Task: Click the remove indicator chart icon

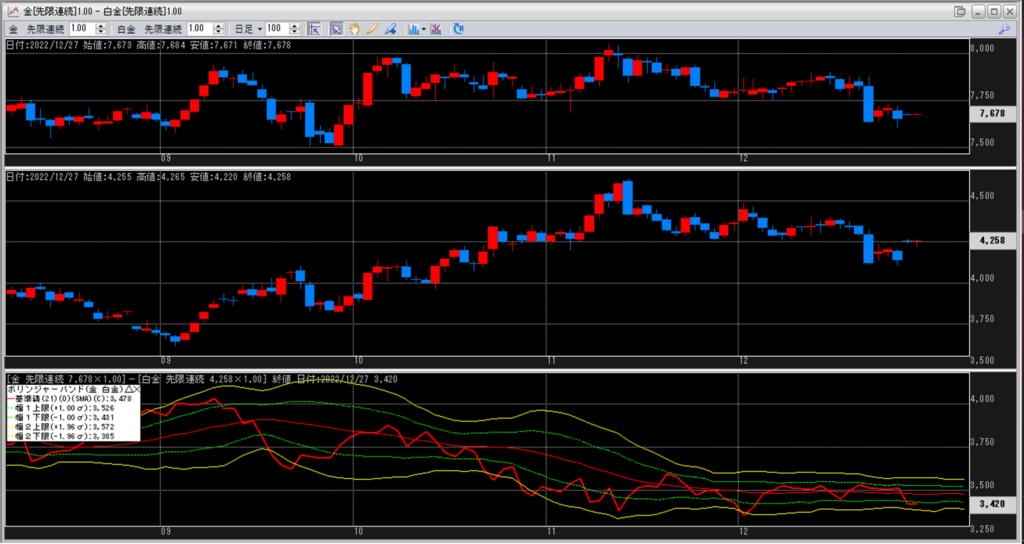Action: point(436,29)
